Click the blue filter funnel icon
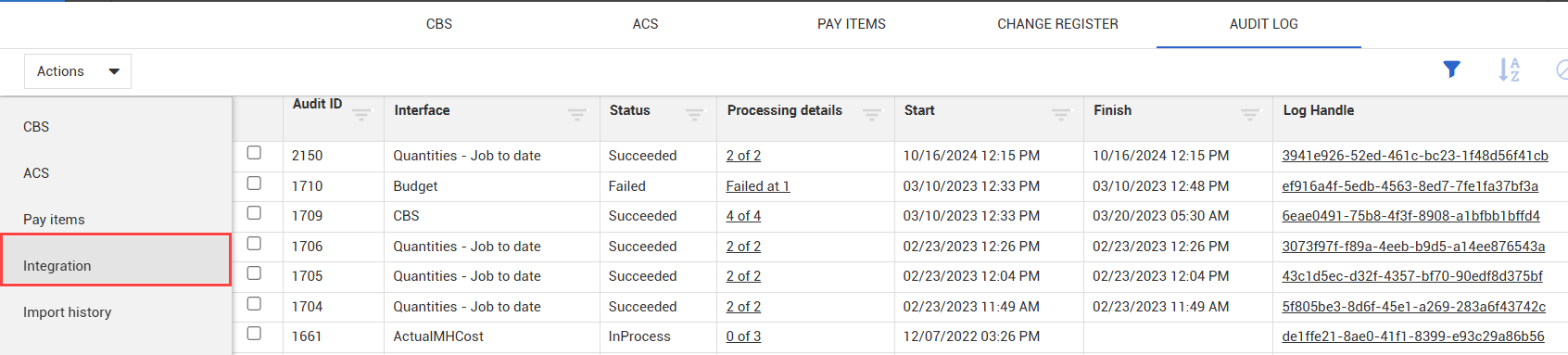Screen dimensions: 1568x355 coord(1451,70)
